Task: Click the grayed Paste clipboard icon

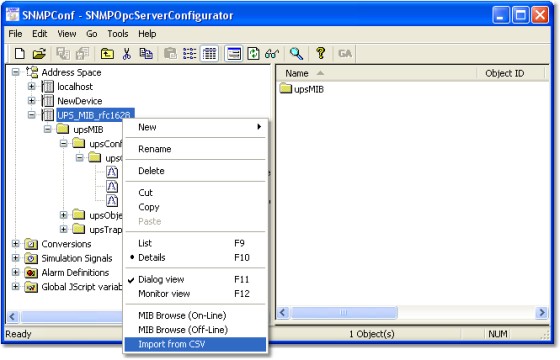Action: 170,54
